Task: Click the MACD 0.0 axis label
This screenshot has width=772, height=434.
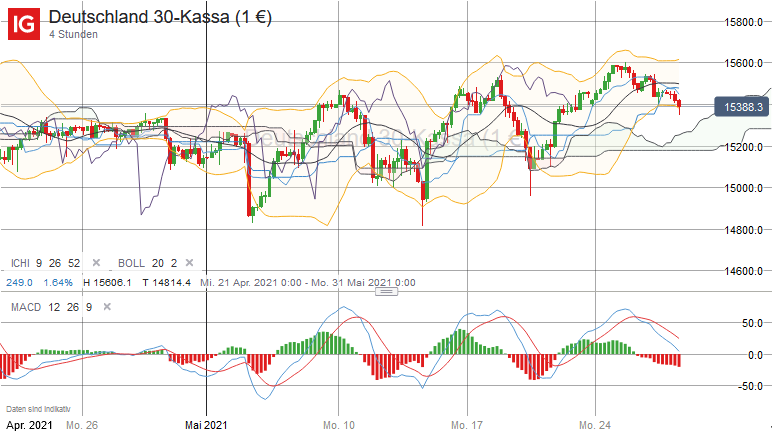Action: [755, 355]
